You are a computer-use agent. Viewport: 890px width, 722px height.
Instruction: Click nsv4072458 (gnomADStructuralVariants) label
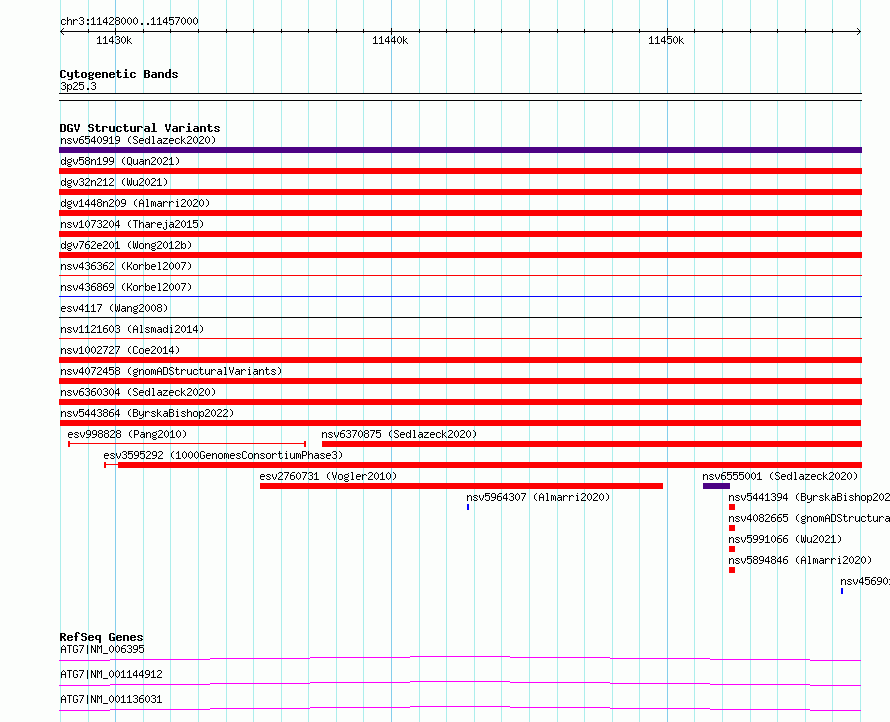[171, 371]
